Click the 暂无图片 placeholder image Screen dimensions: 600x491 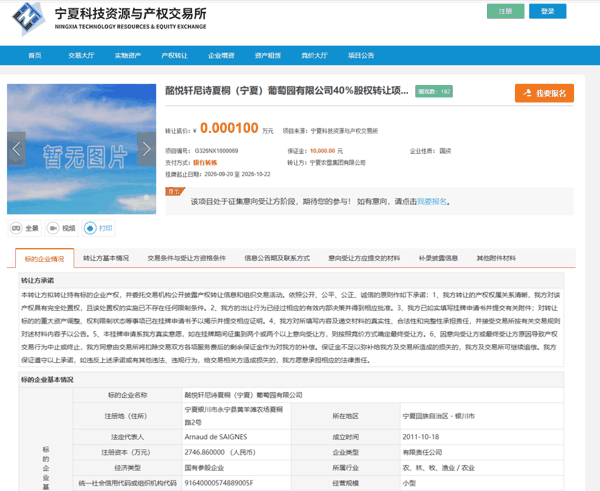[x=82, y=149]
